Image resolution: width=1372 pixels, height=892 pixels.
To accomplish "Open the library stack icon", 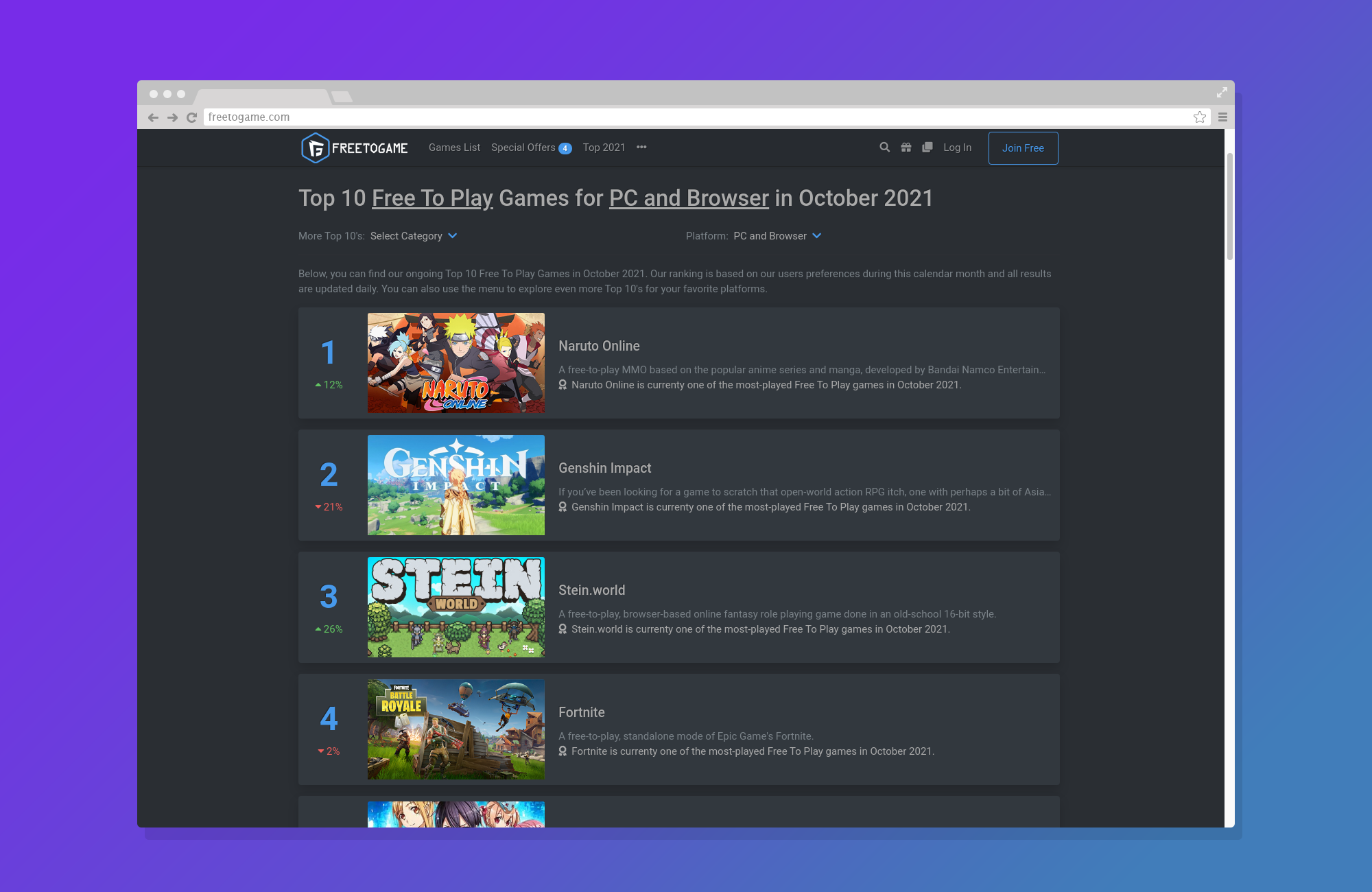I will [927, 148].
